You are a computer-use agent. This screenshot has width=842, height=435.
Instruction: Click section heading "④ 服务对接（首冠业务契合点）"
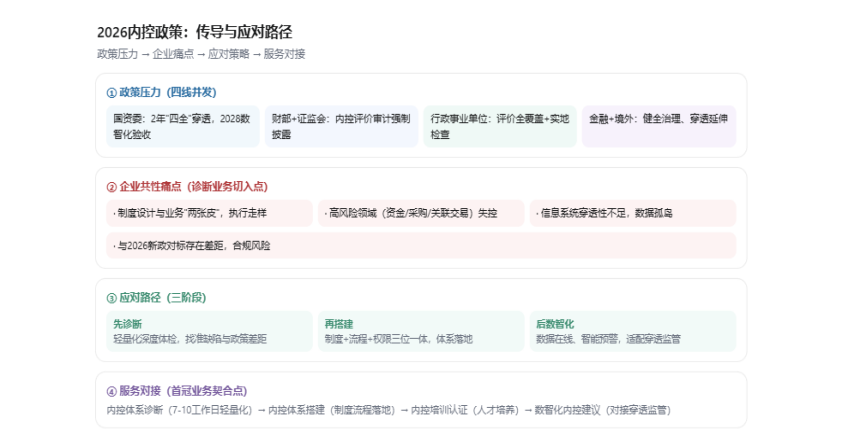point(177,391)
